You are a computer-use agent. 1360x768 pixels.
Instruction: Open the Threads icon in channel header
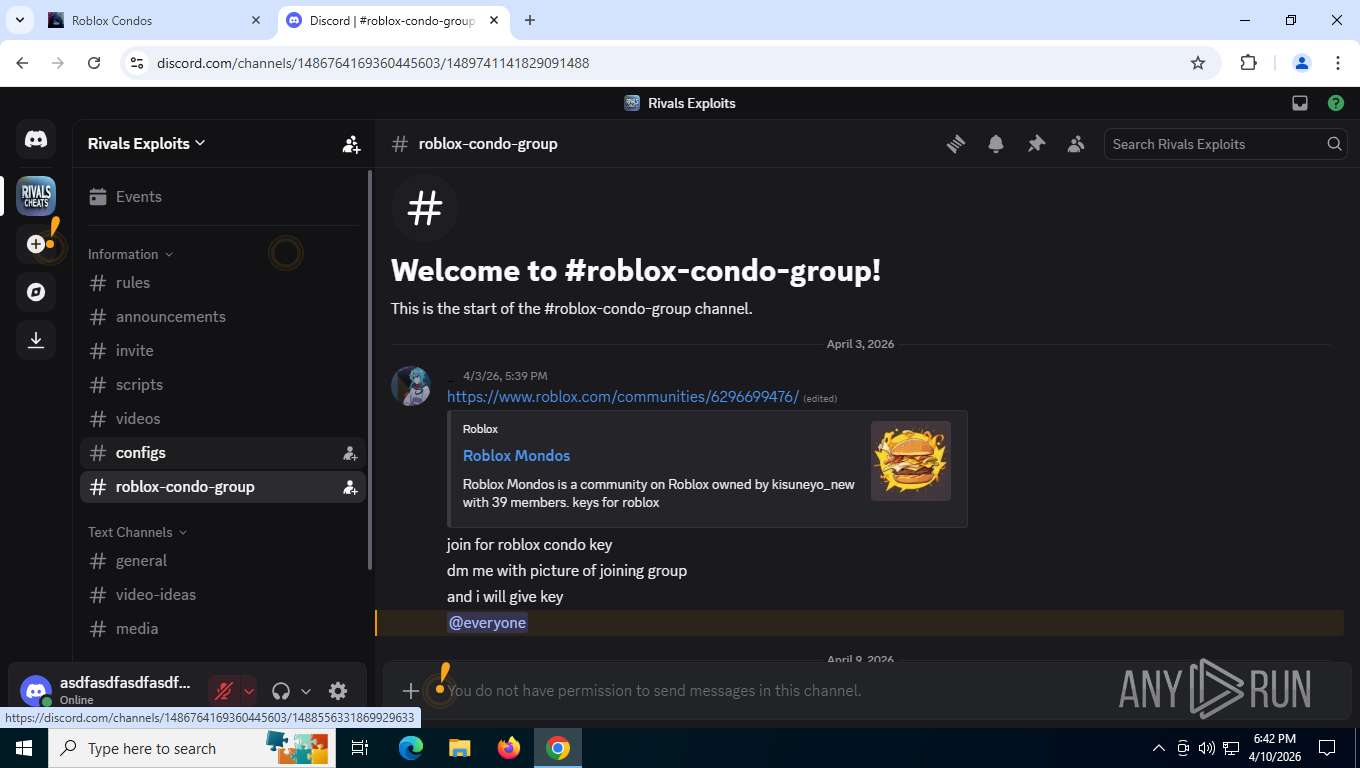tap(956, 144)
